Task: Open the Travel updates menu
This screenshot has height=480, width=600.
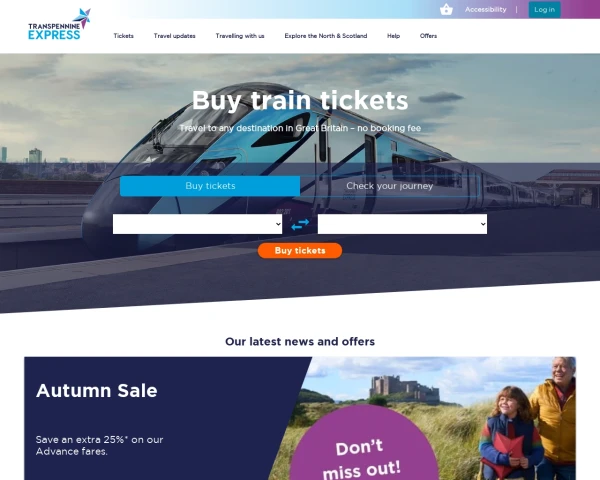Action: [x=174, y=36]
